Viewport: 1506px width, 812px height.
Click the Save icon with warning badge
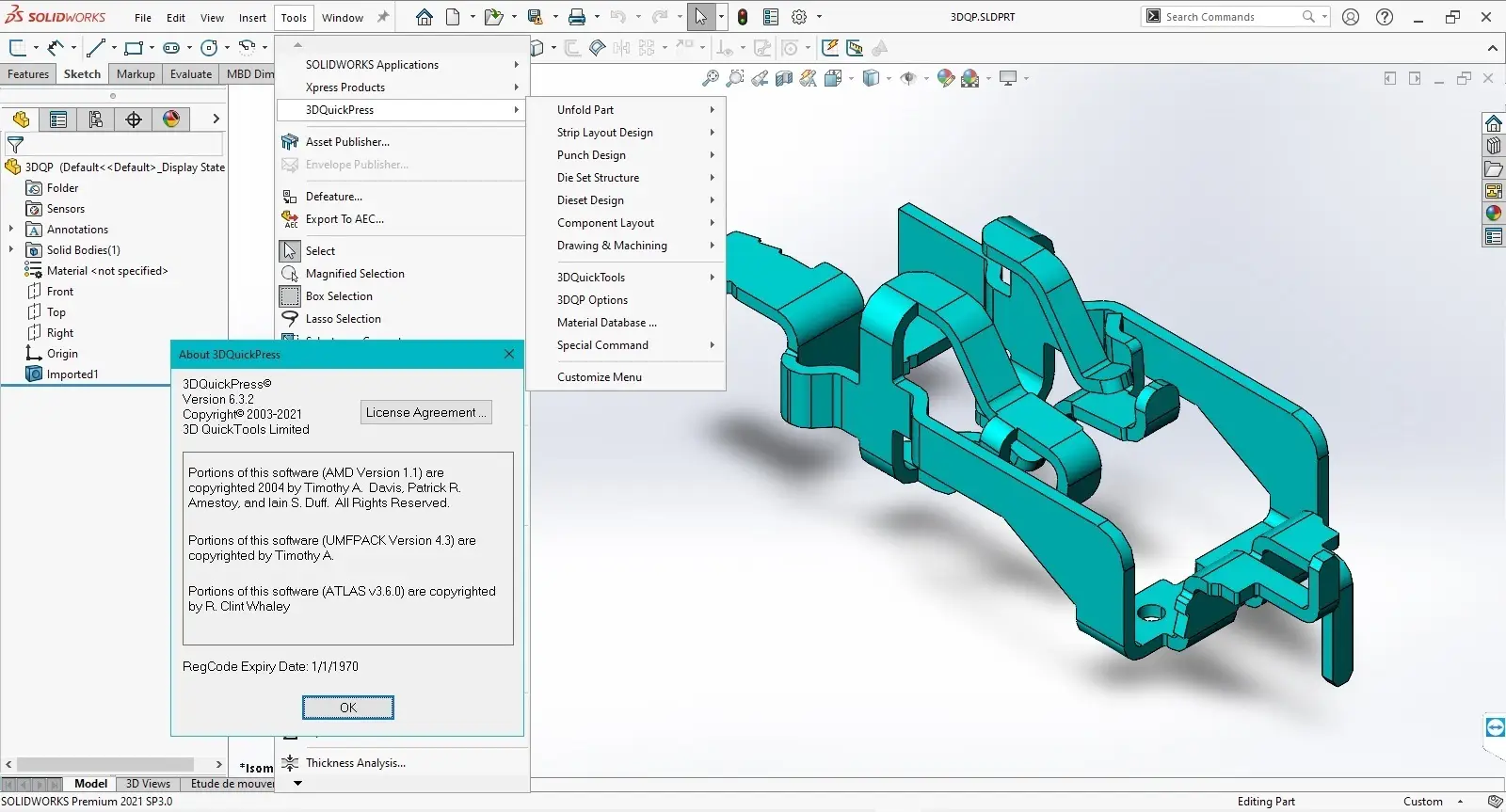536,17
